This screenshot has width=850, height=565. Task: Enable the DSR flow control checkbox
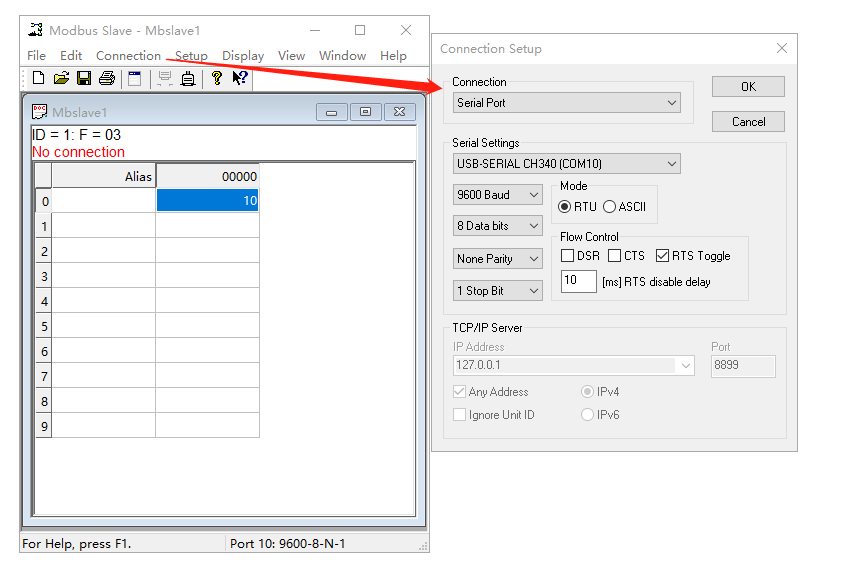568,256
